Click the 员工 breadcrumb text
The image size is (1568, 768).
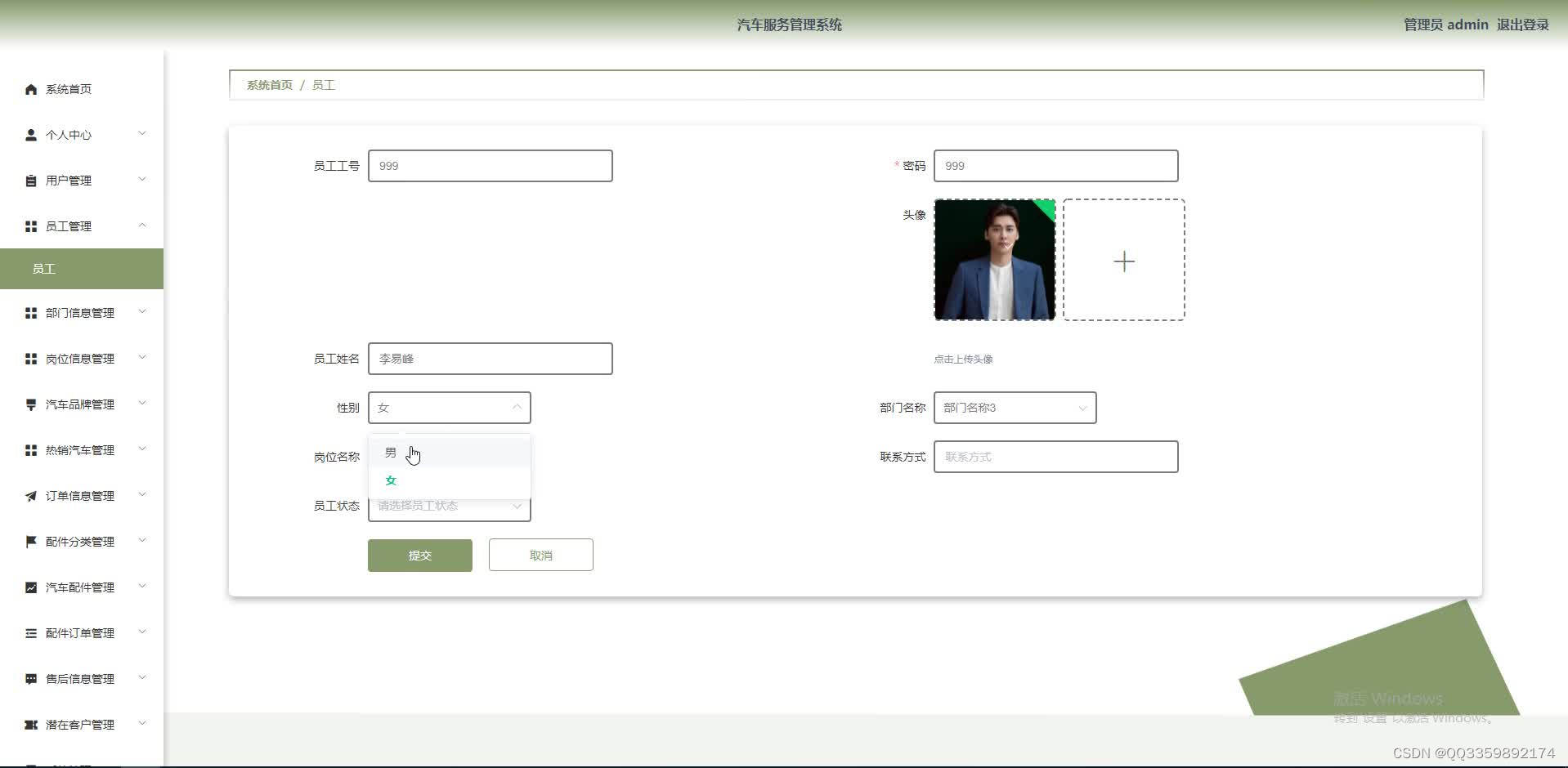324,85
